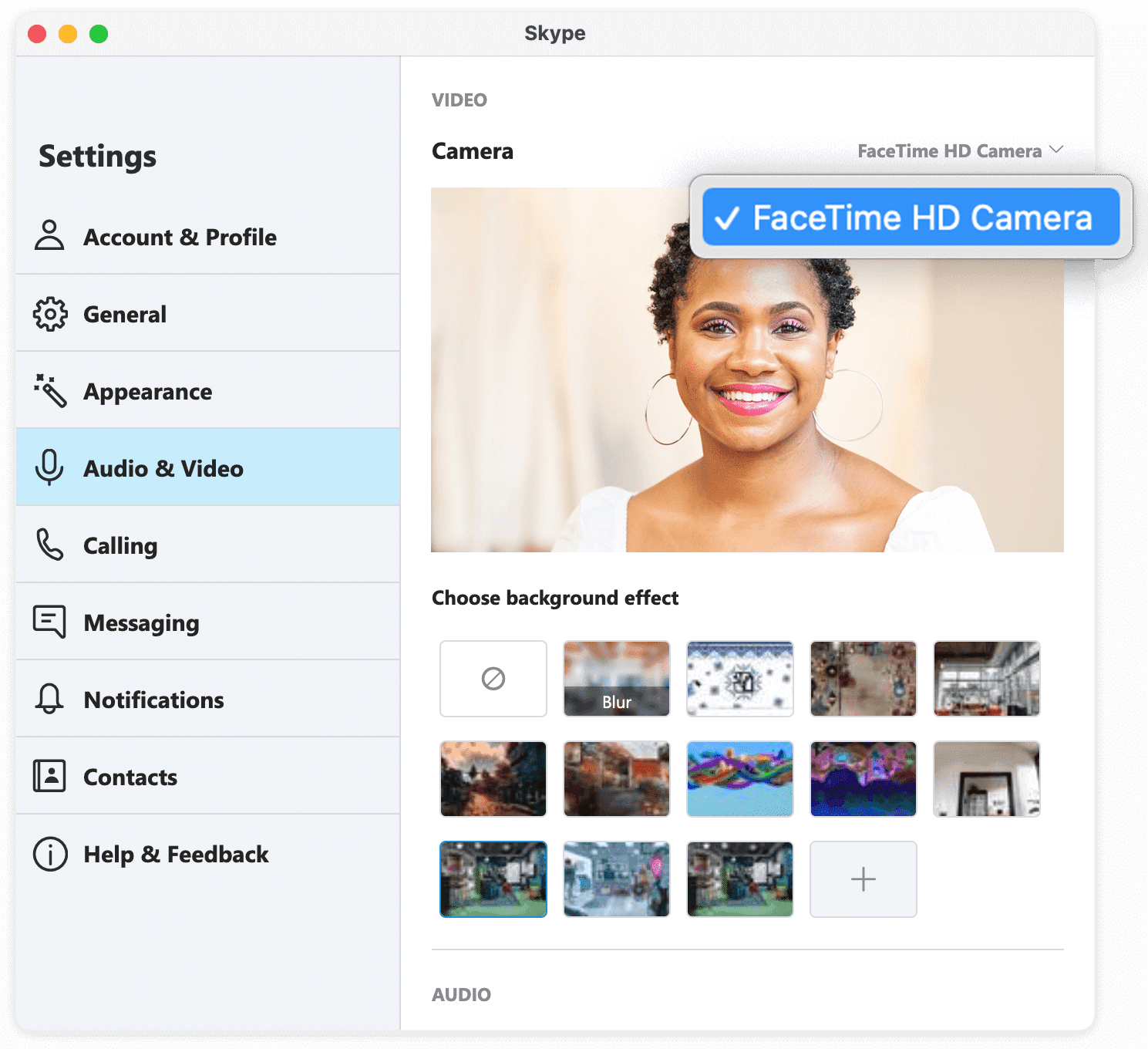Click the Messaging chat bubble icon

[x=49, y=622]
